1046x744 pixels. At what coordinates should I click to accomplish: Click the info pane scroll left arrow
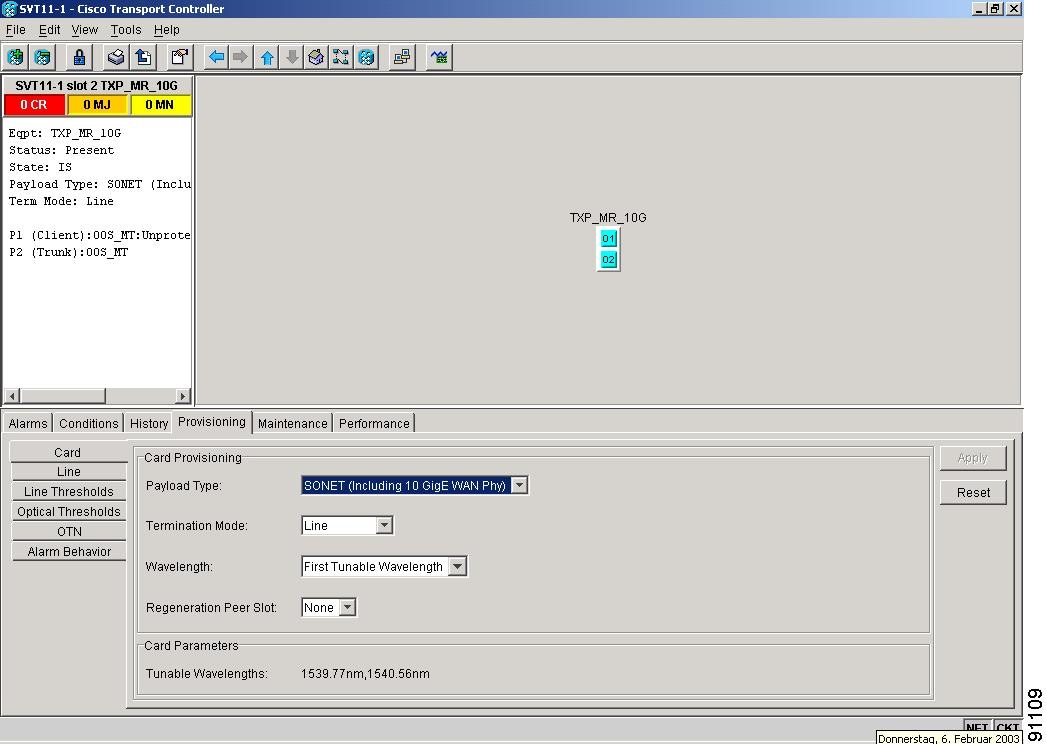click(x=12, y=396)
